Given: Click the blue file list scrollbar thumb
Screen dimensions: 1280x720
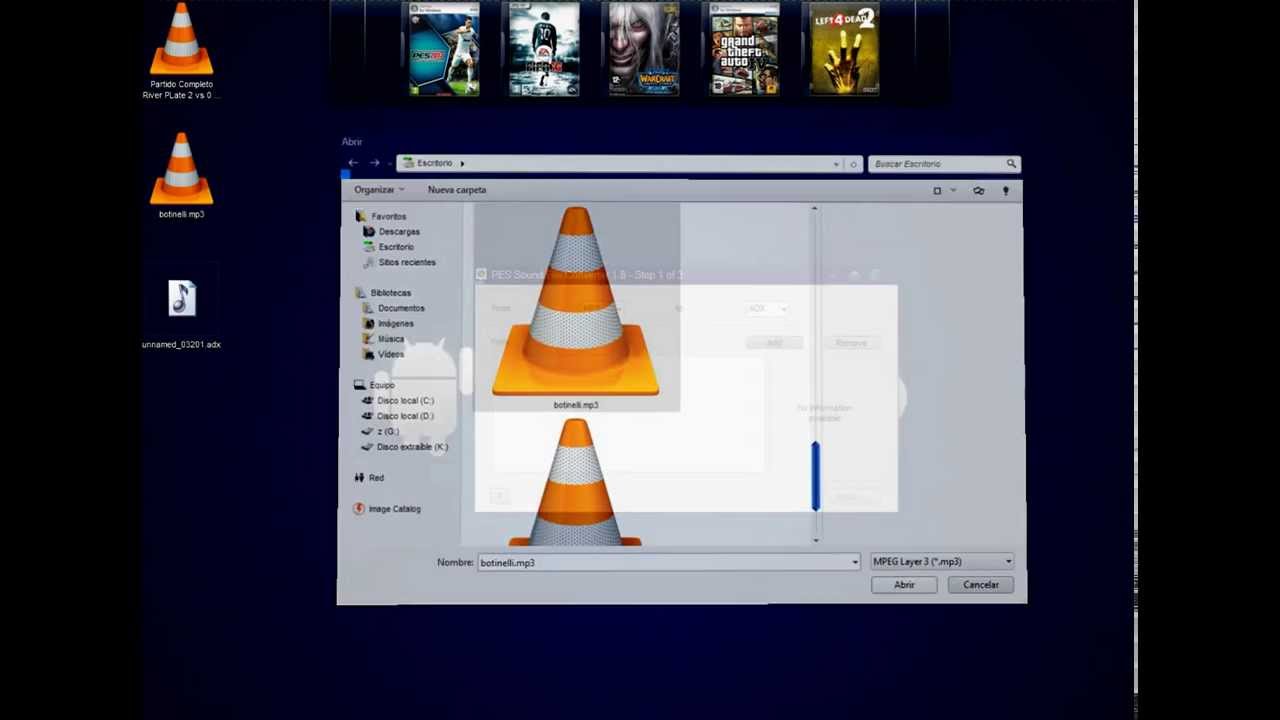Looking at the screenshot, I should 815,476.
